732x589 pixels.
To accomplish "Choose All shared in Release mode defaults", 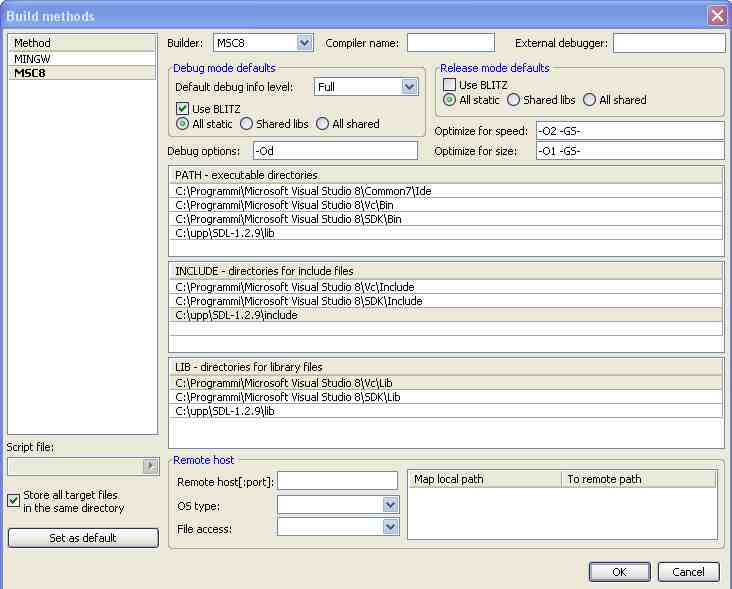I will (590, 100).
